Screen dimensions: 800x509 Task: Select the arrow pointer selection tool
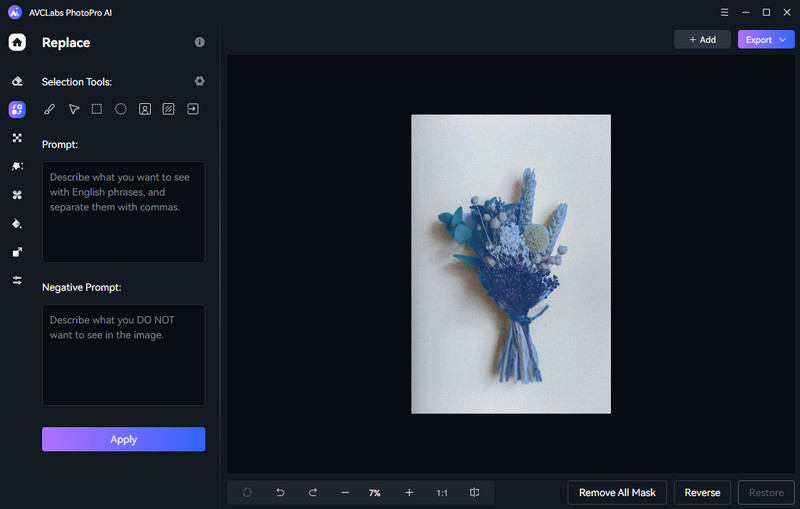tap(74, 109)
